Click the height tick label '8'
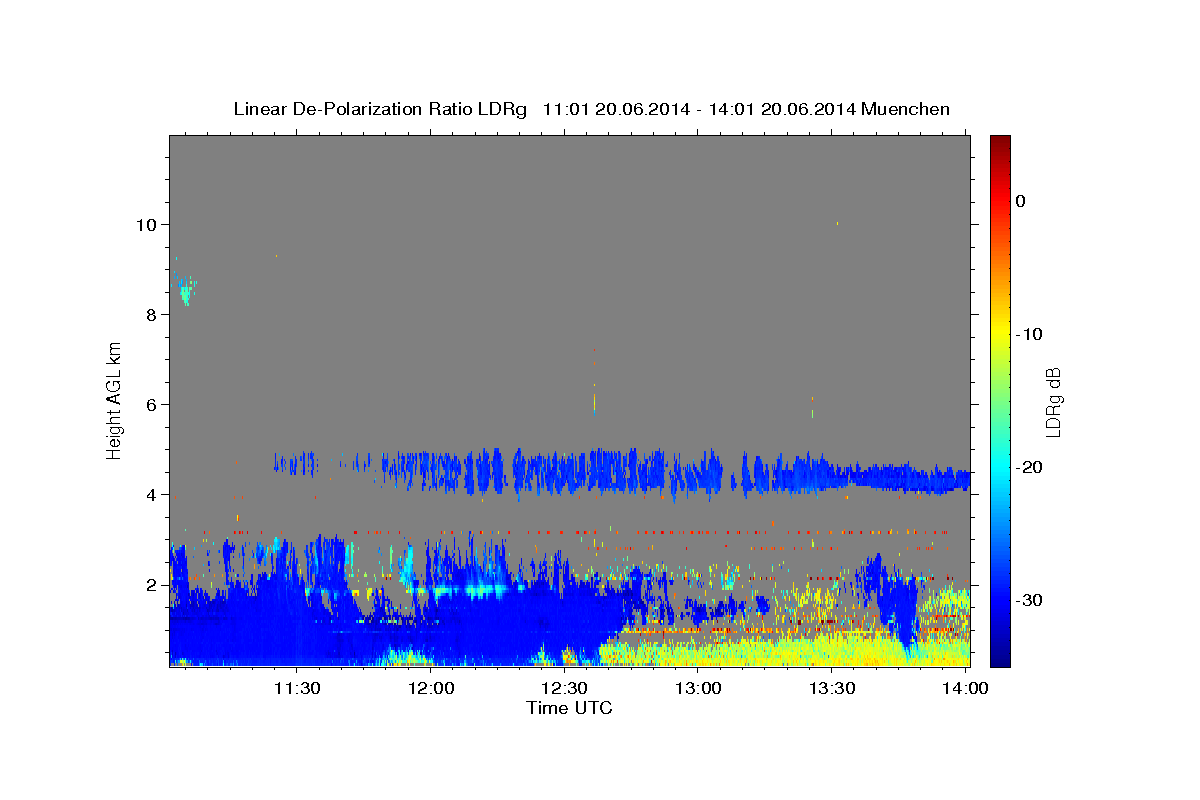This screenshot has height=800, width=1200. (153, 314)
